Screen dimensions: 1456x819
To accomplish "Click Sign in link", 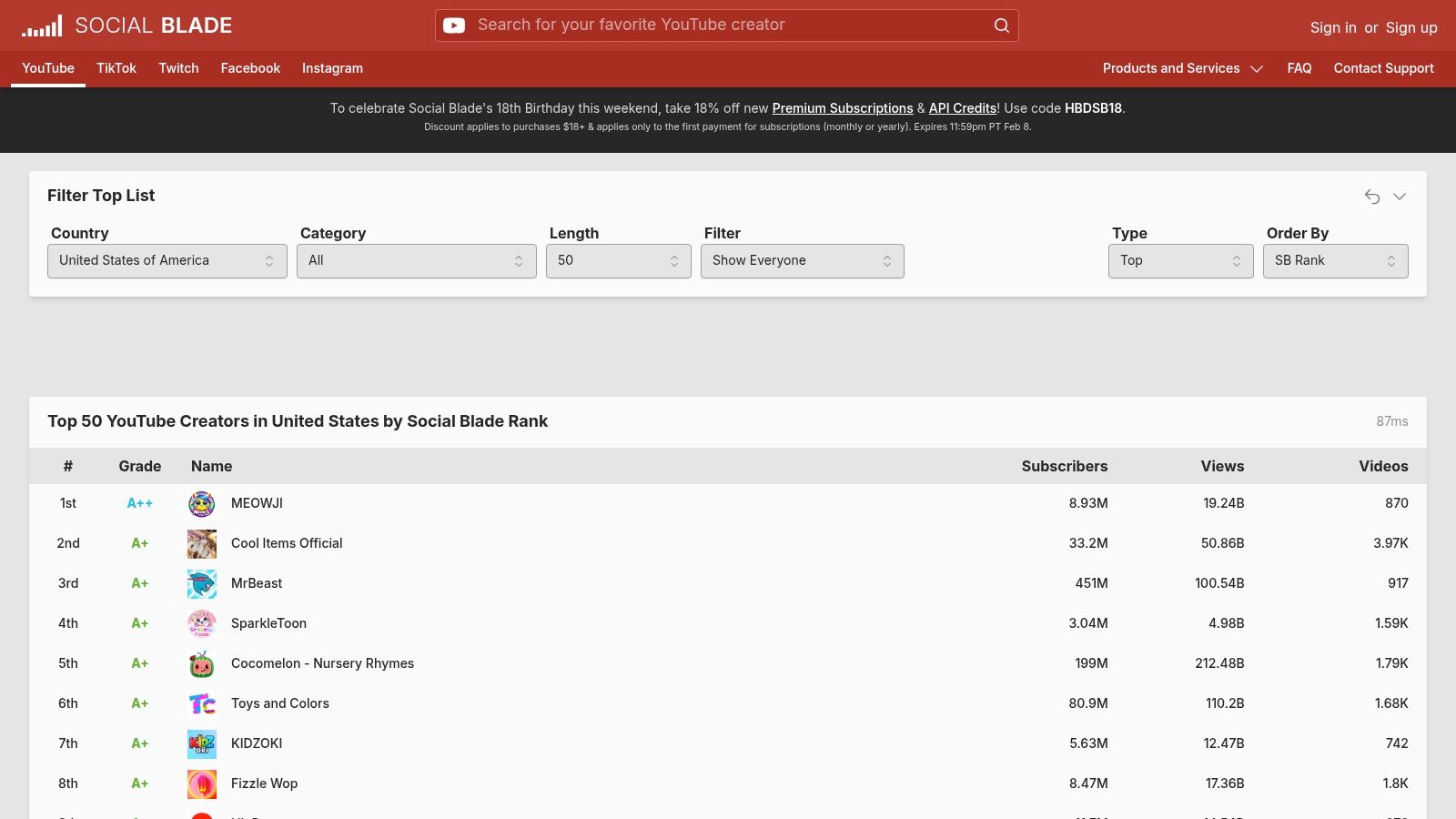I will click(1333, 27).
